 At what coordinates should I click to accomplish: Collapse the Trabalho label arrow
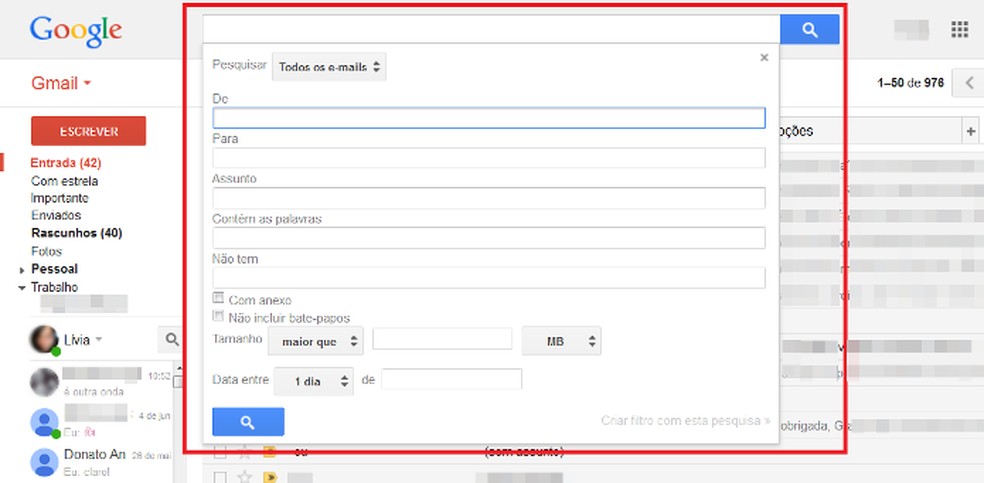(22, 287)
